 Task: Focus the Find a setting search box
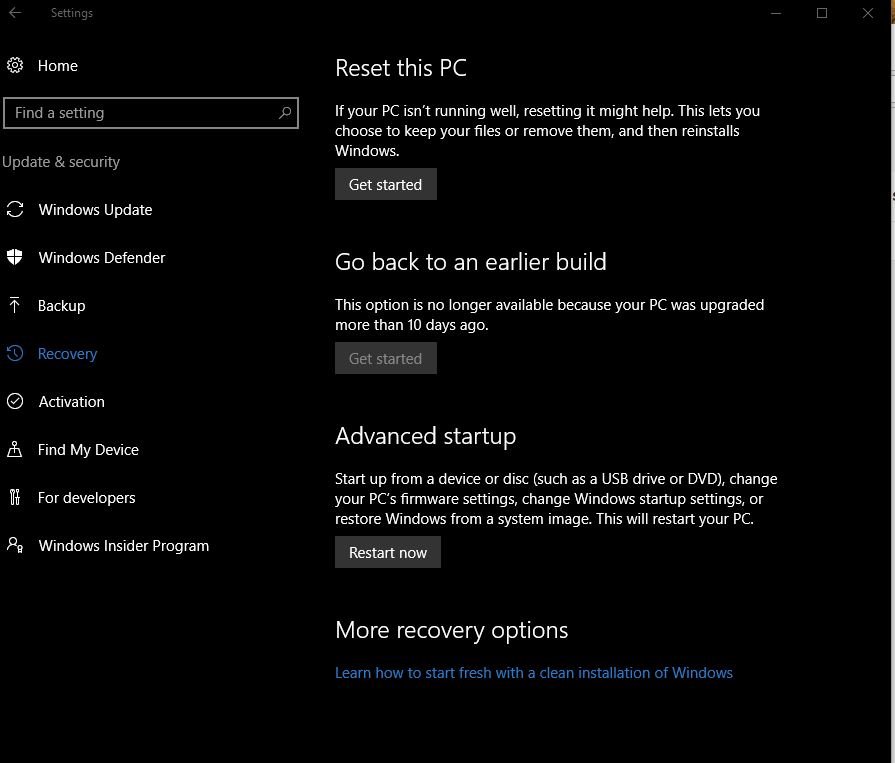pos(140,113)
